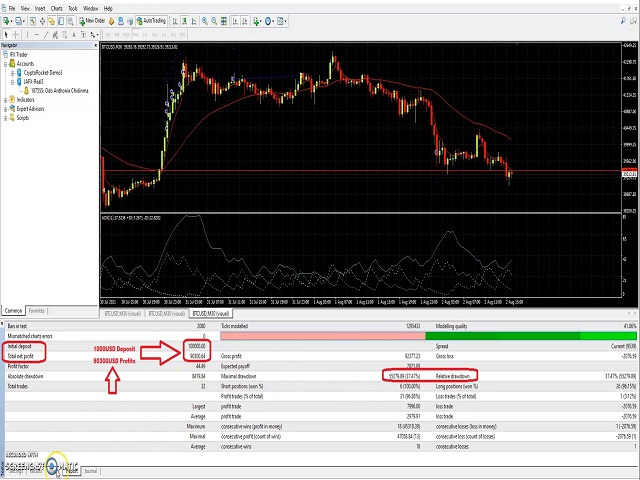Switch to Favorites tab in Navigator

click(36, 311)
